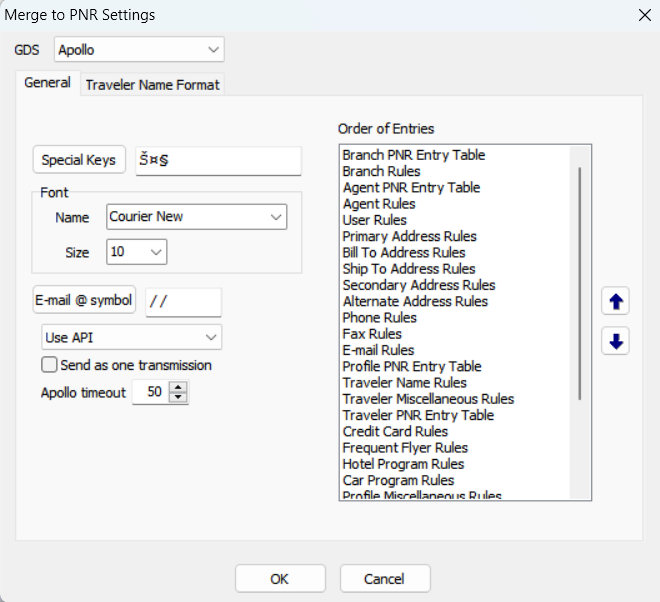Close the Merge to PNR Settings dialog
Image resolution: width=660 pixels, height=602 pixels.
pyautogui.click(x=643, y=15)
